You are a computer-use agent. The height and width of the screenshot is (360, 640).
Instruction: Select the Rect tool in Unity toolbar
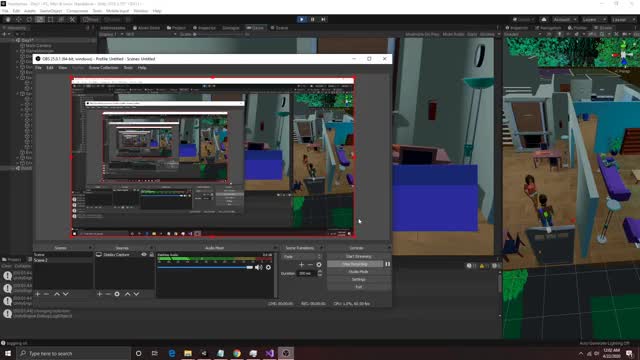pyautogui.click(x=50, y=19)
